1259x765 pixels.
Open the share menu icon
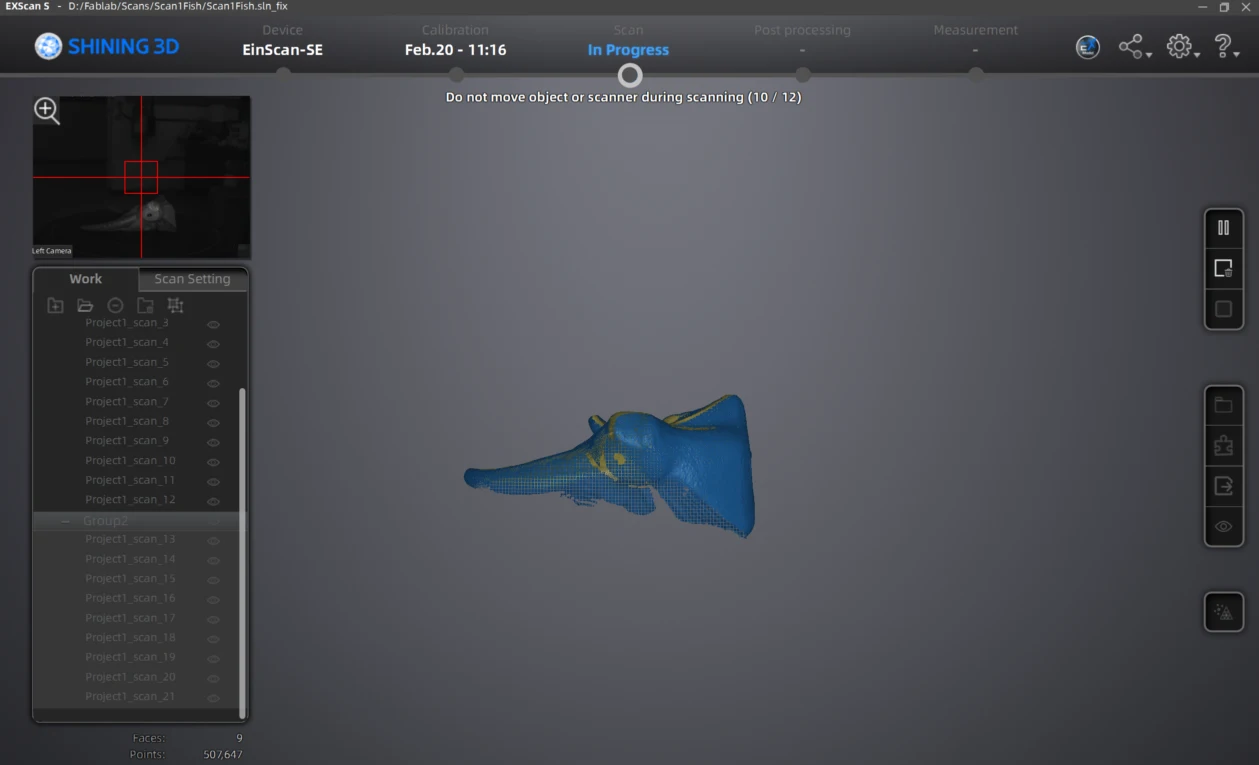click(1134, 47)
